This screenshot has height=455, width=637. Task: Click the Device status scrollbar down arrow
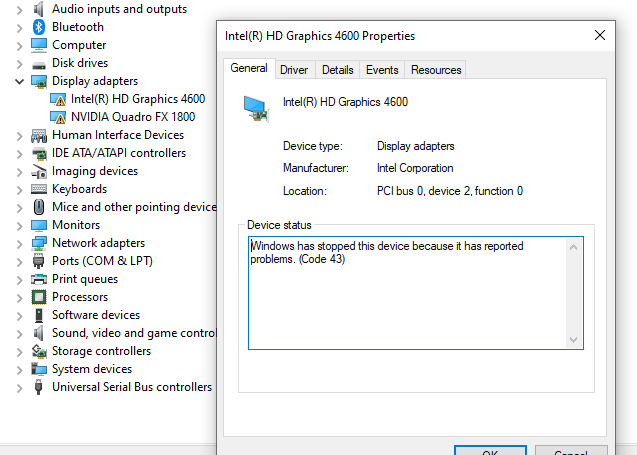pos(573,340)
